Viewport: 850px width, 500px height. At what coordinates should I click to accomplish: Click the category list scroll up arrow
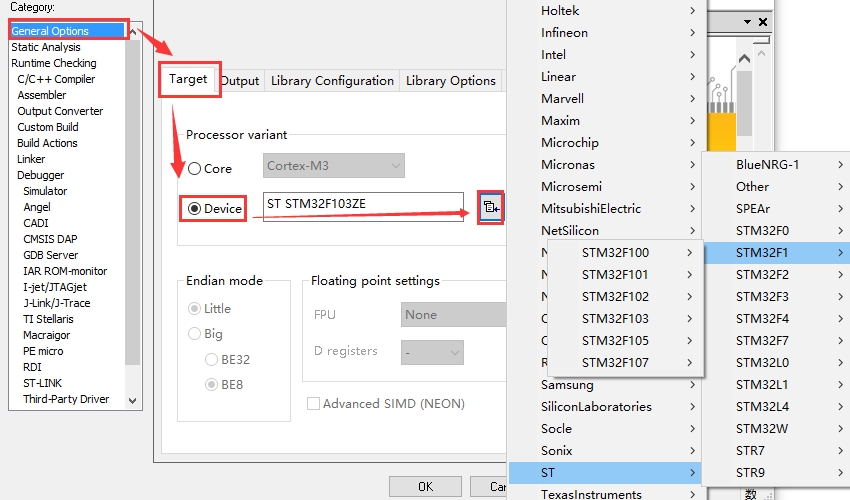[133, 32]
